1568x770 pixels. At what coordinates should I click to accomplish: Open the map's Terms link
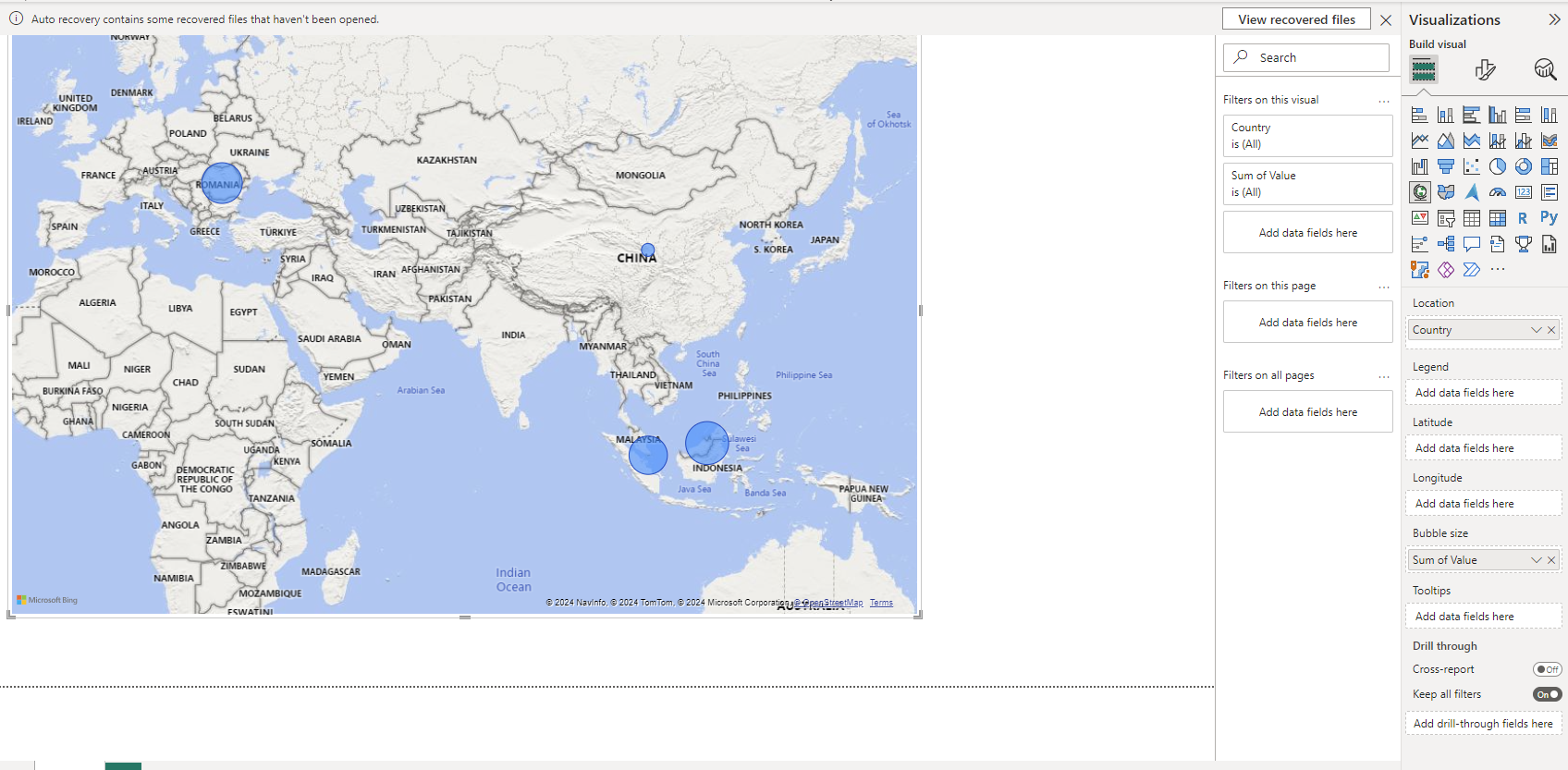click(x=881, y=603)
